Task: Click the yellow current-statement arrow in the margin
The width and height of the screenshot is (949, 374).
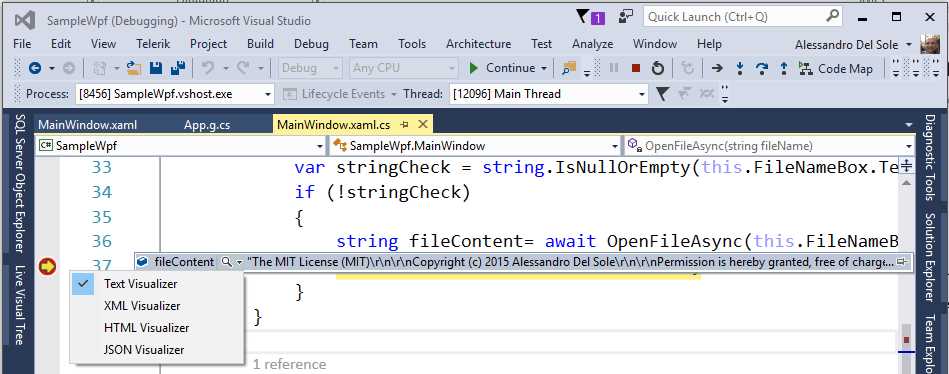Action: [x=47, y=266]
